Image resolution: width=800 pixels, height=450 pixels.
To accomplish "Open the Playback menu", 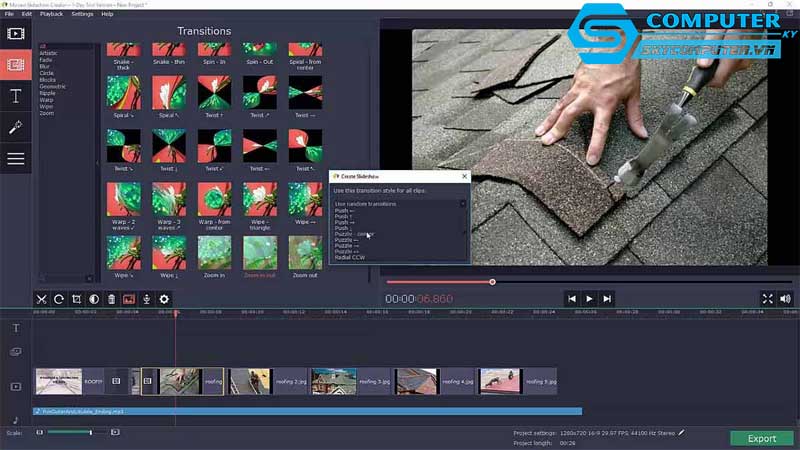I will [x=51, y=14].
